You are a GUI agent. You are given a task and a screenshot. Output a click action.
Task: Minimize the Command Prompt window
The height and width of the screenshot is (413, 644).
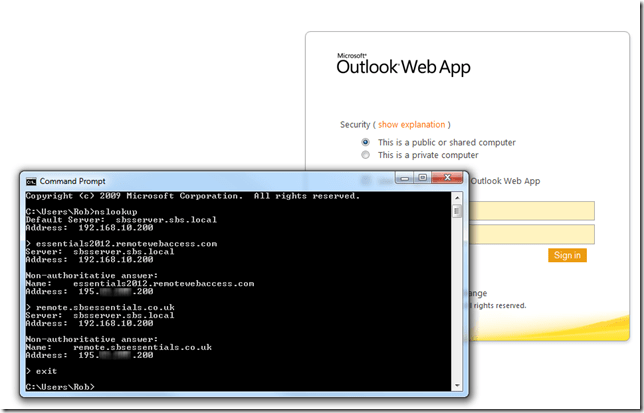coord(404,179)
